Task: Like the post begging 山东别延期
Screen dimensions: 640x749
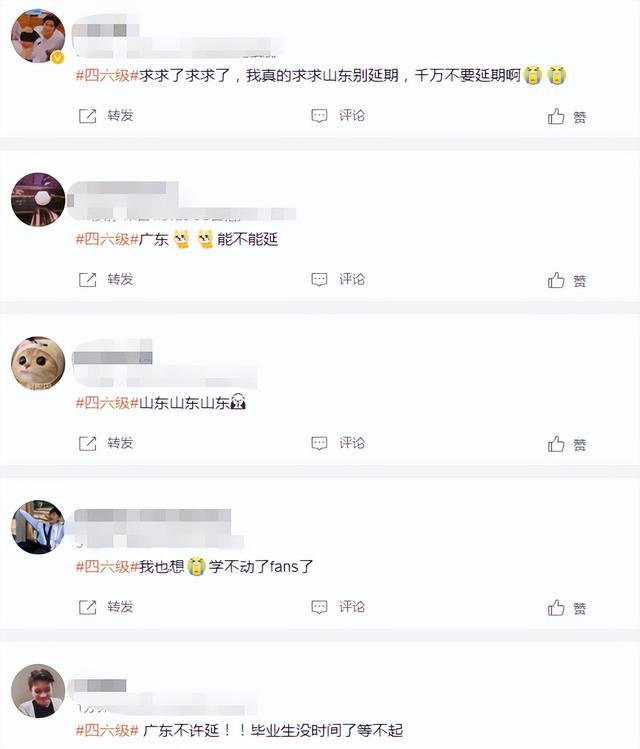Action: [x=556, y=116]
